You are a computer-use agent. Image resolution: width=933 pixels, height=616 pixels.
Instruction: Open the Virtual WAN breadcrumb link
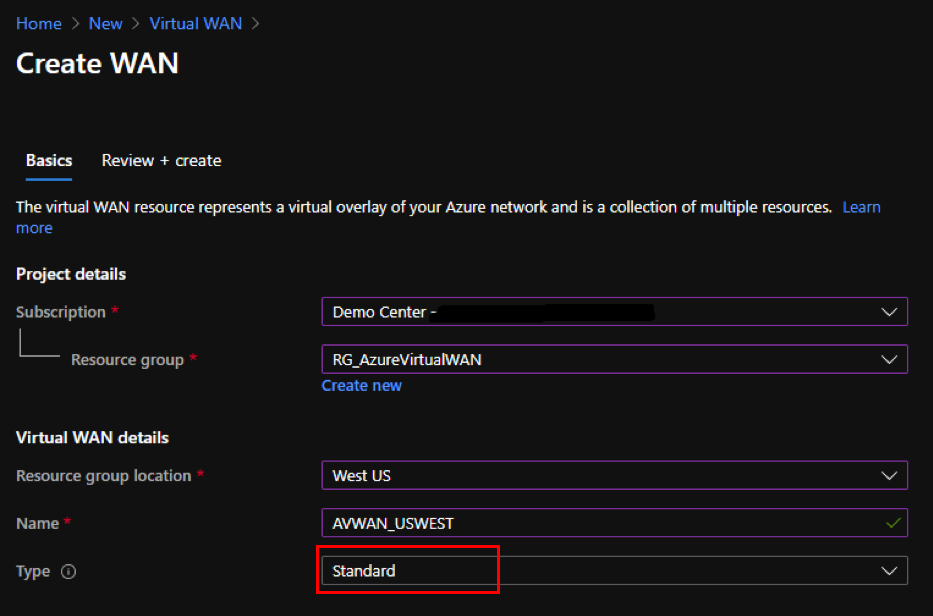(196, 23)
